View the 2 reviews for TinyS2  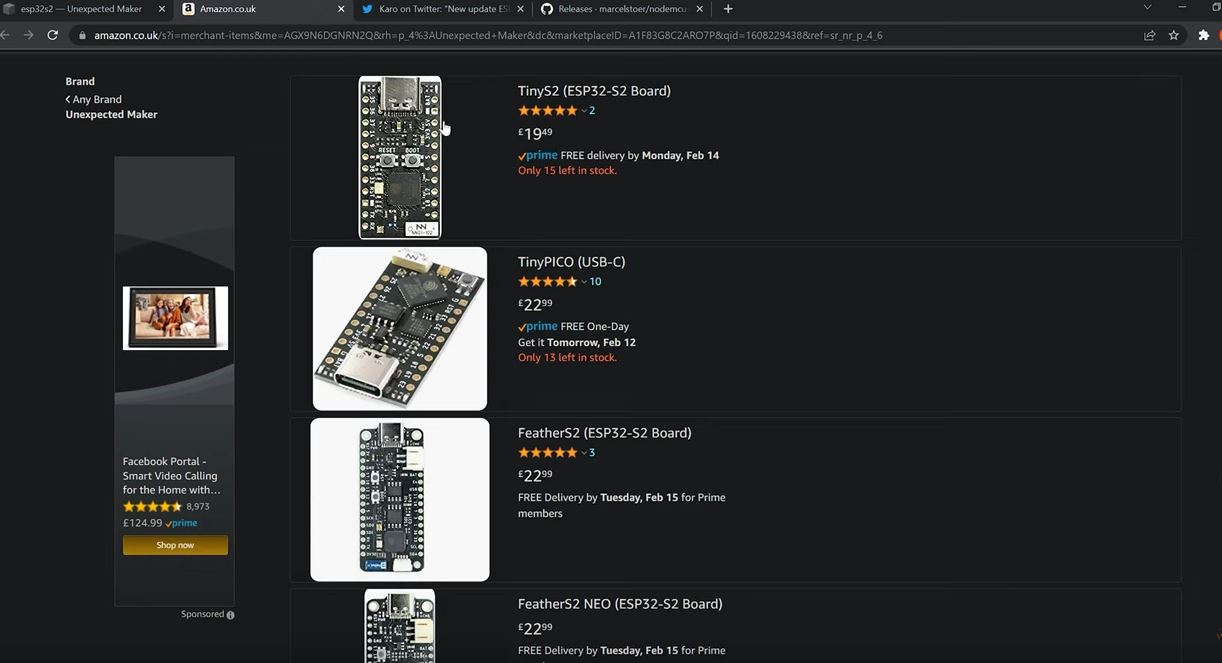pos(592,111)
